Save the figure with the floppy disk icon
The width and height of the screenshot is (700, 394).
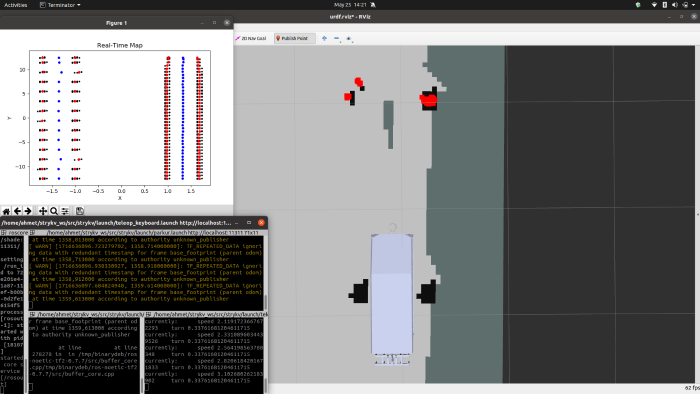coord(79,211)
